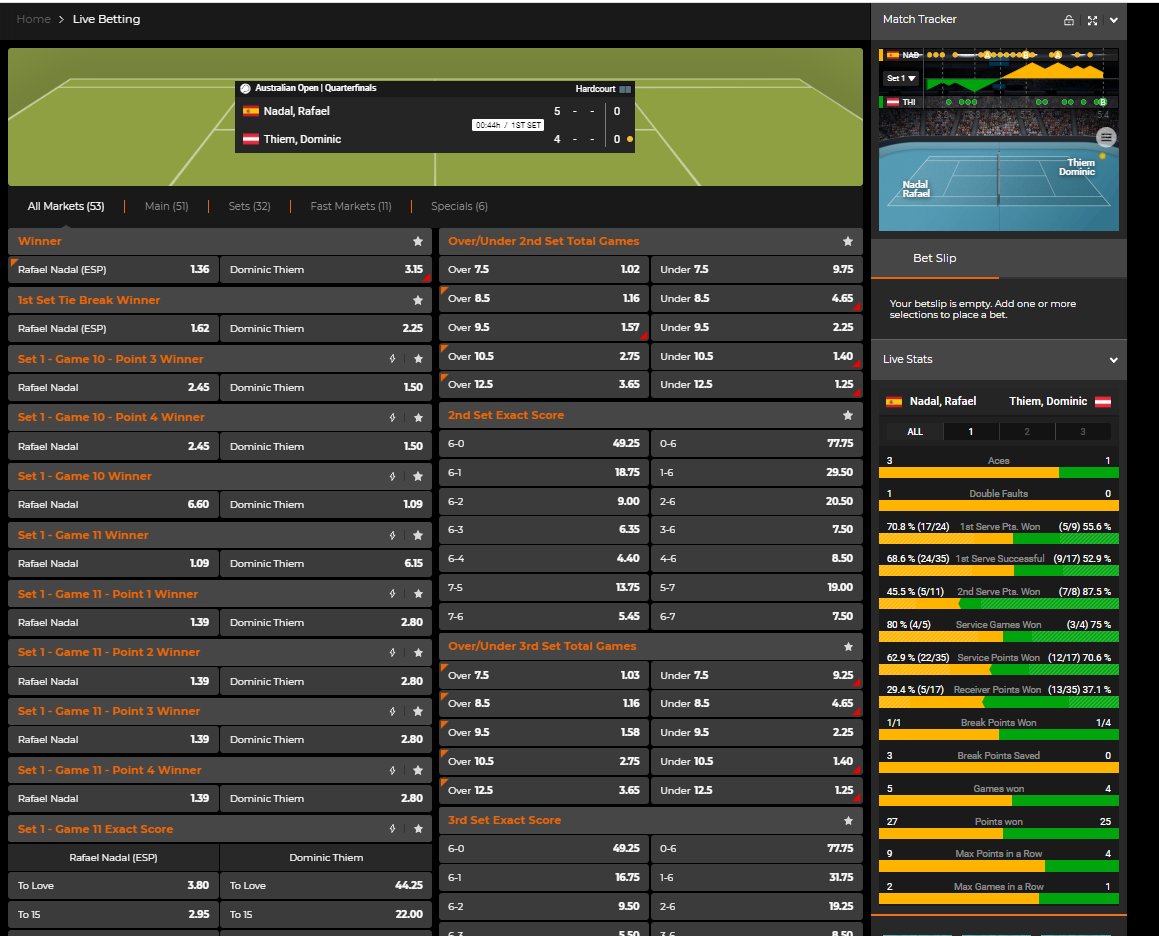Image resolution: width=1159 pixels, height=936 pixels.
Task: Collapse the Winner market header
Action: [x=220, y=241]
